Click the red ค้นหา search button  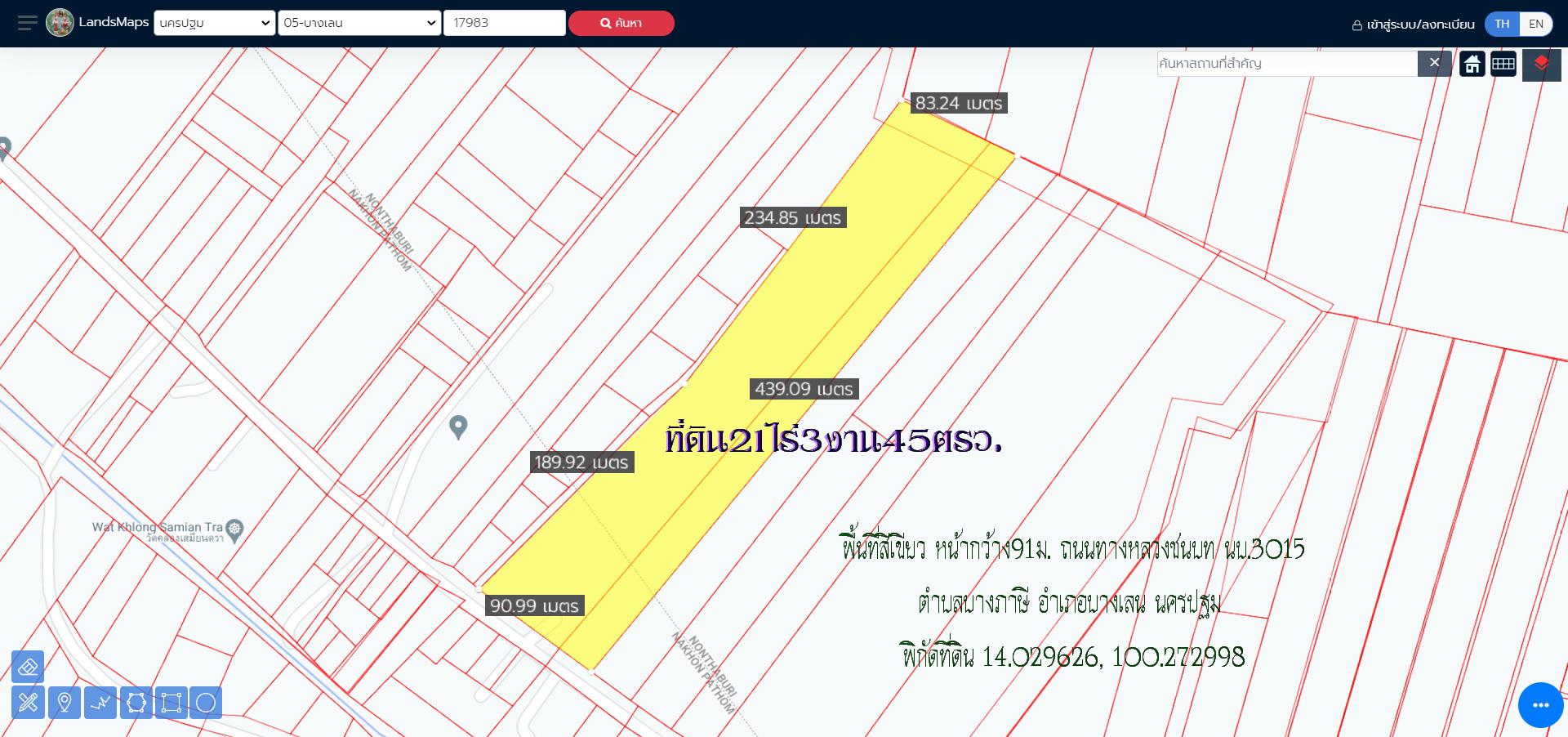tap(621, 23)
